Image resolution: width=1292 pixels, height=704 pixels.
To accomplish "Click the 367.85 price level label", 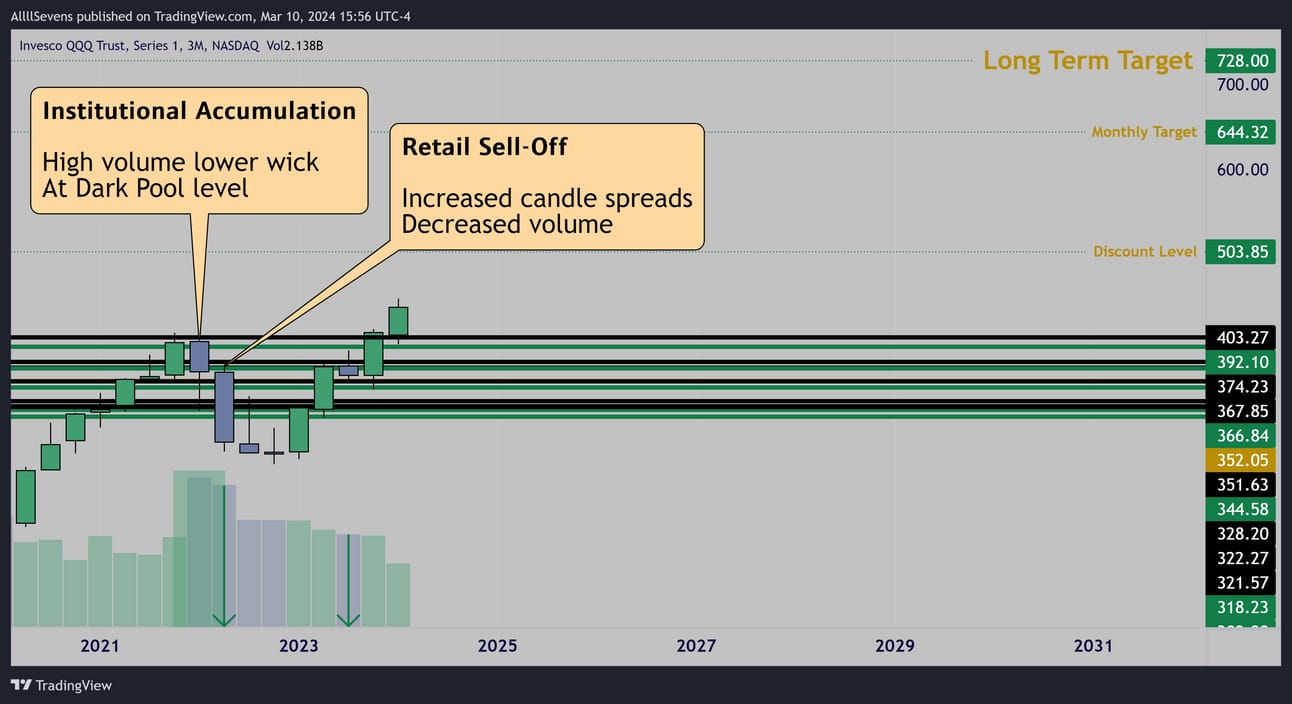I will pos(1242,411).
